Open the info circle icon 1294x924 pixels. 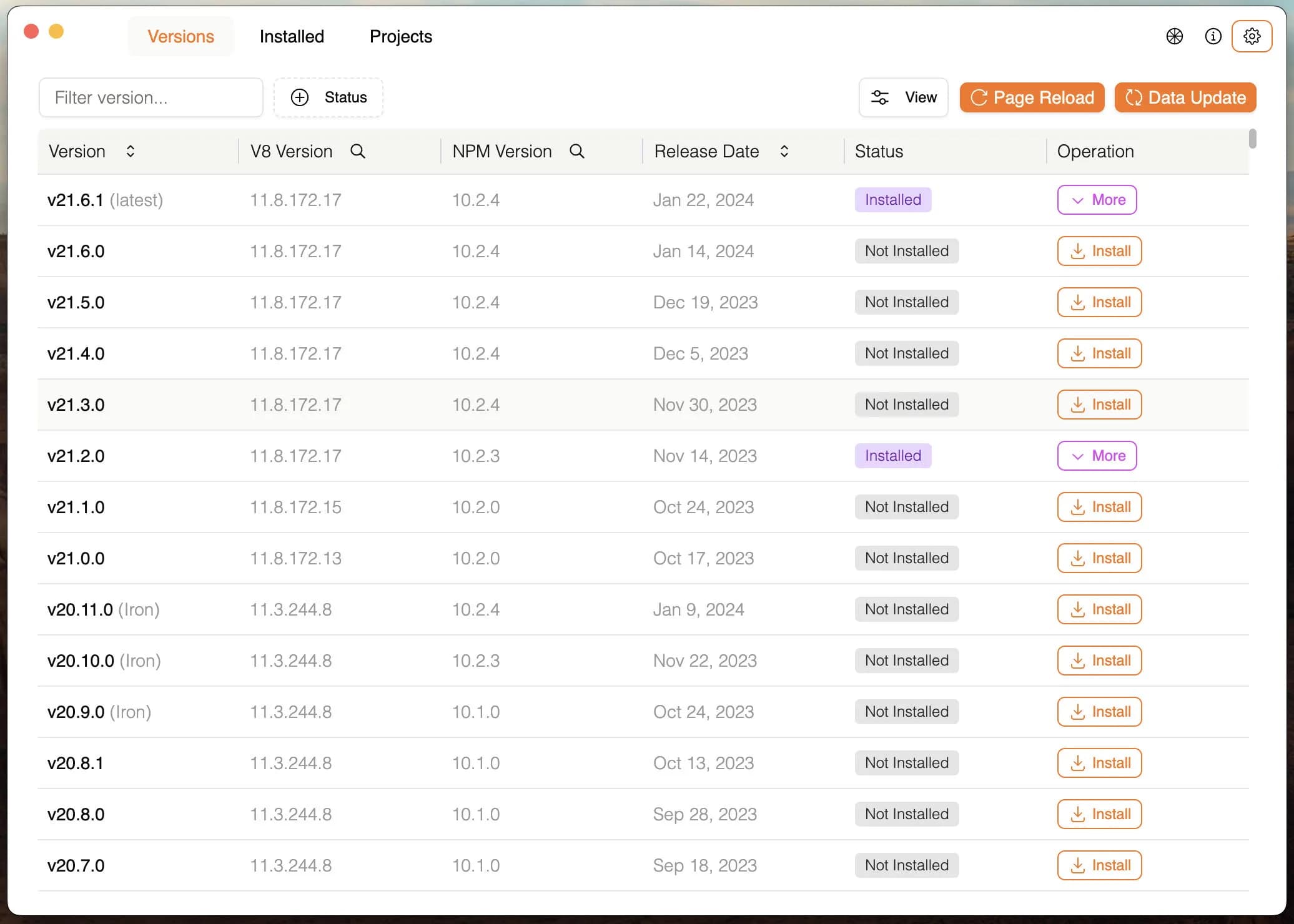1213,36
